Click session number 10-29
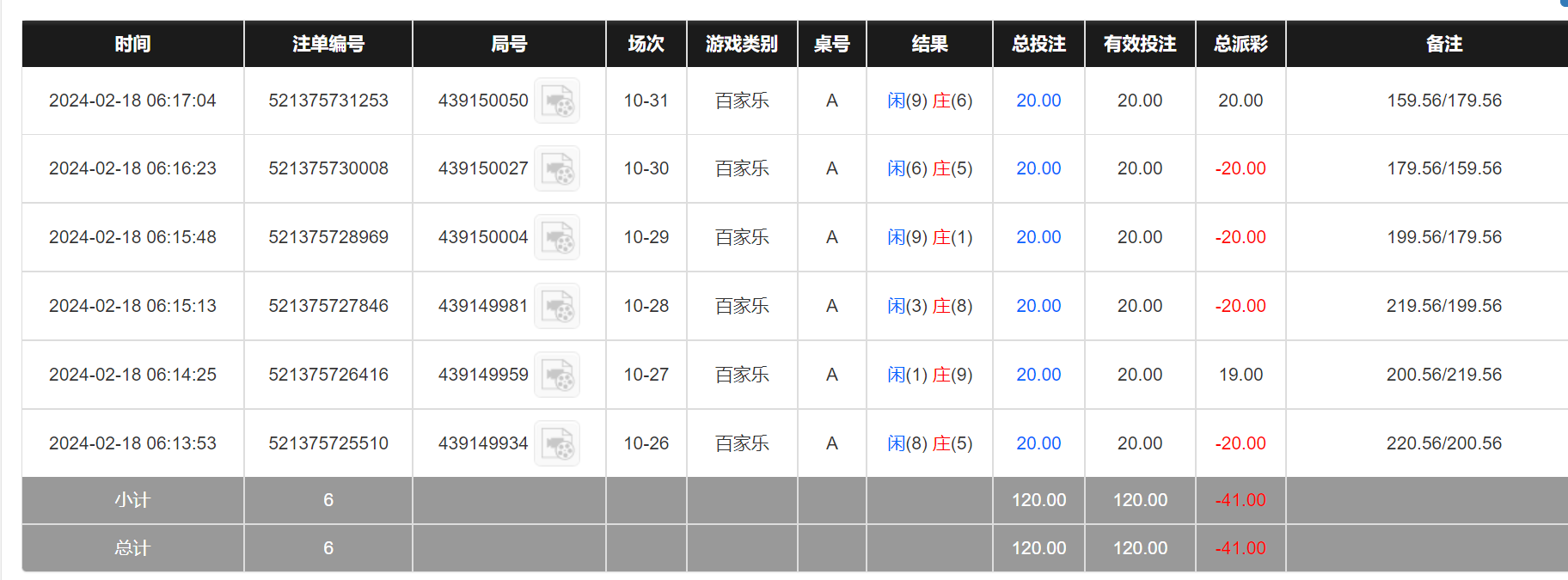The width and height of the screenshot is (1568, 580). (646, 237)
